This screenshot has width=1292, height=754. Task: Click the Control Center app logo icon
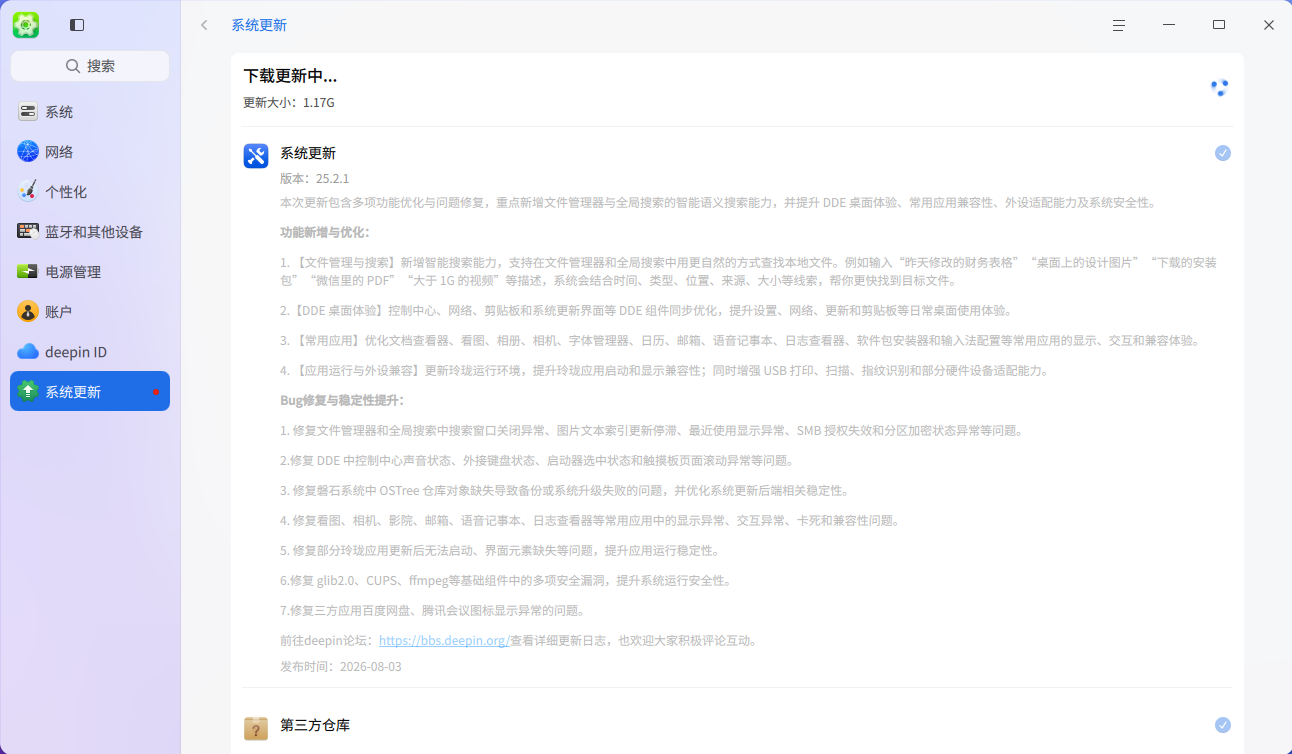[x=26, y=25]
